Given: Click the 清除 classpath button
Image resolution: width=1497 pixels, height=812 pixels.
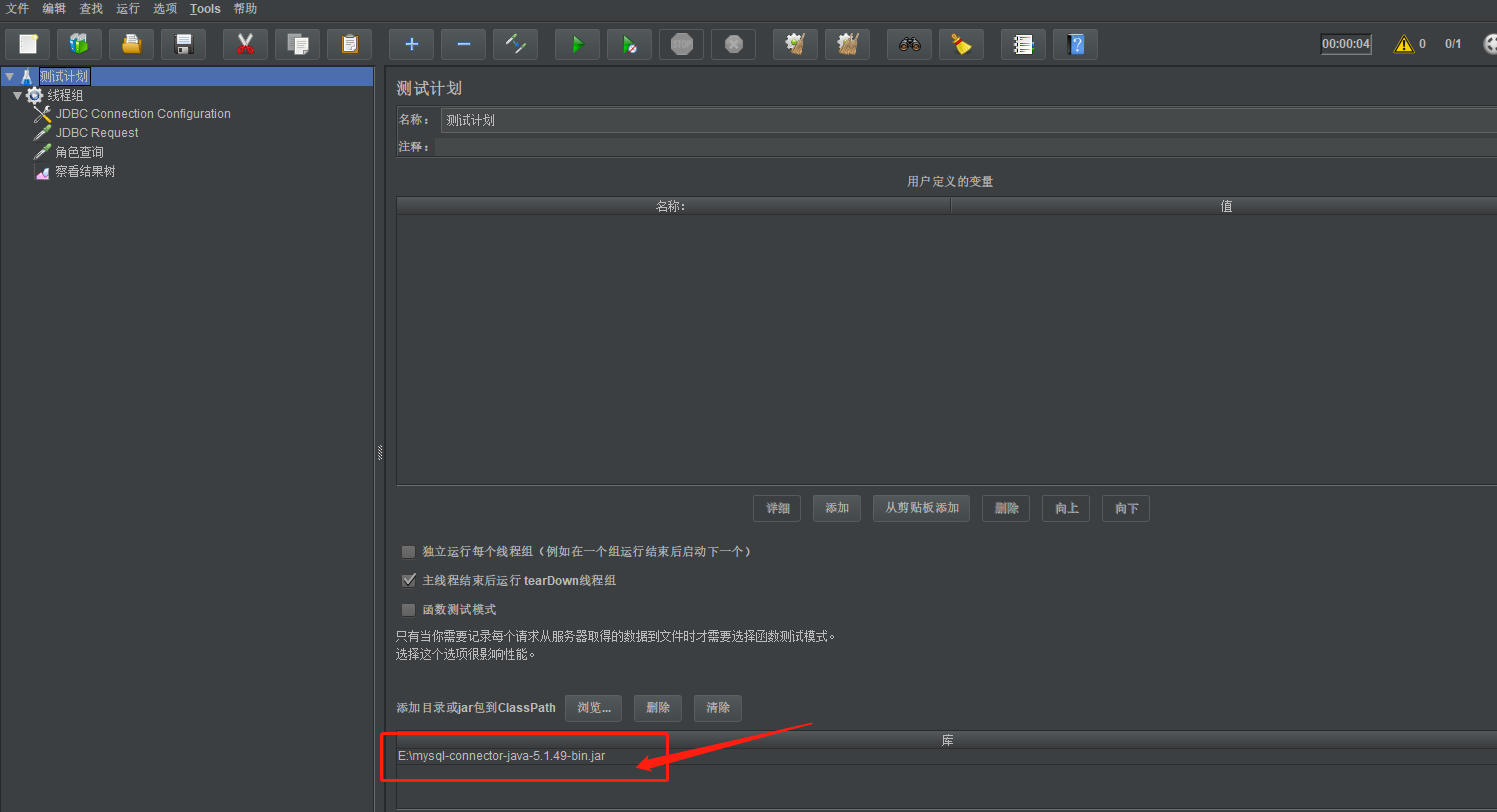Looking at the screenshot, I should pyautogui.click(x=718, y=708).
